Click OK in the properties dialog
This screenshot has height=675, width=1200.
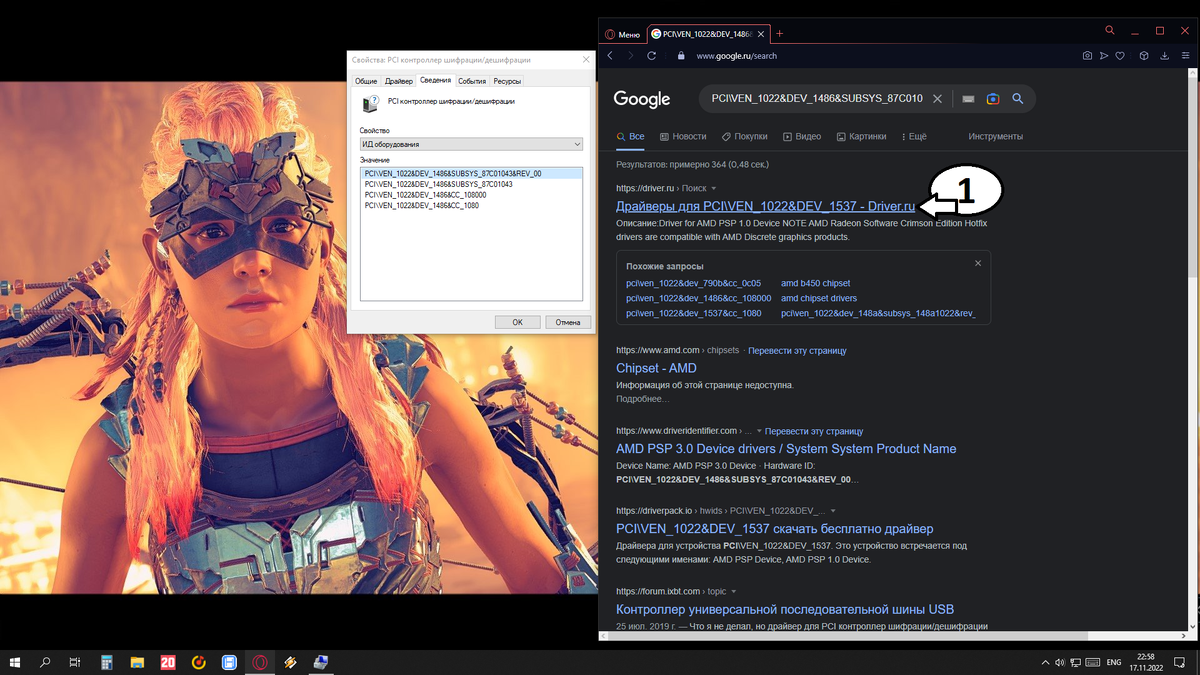[518, 322]
